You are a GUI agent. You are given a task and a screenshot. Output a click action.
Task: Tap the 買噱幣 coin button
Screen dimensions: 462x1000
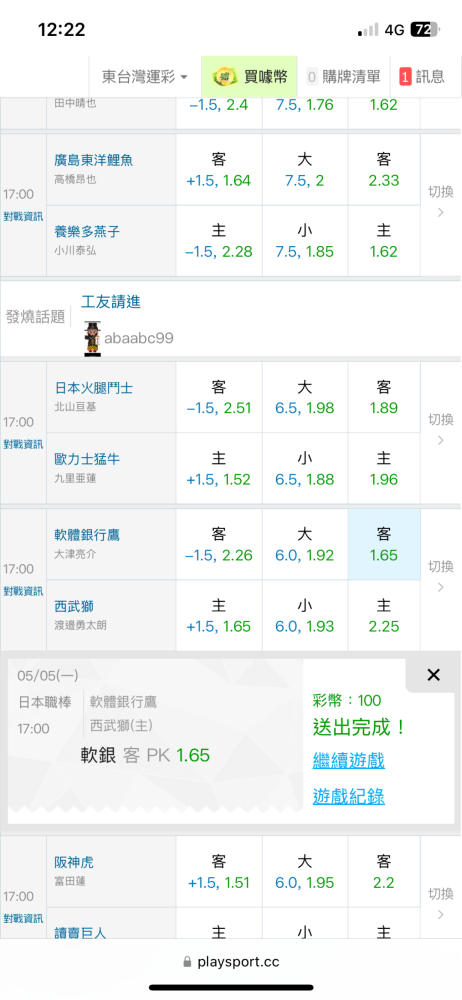point(250,77)
